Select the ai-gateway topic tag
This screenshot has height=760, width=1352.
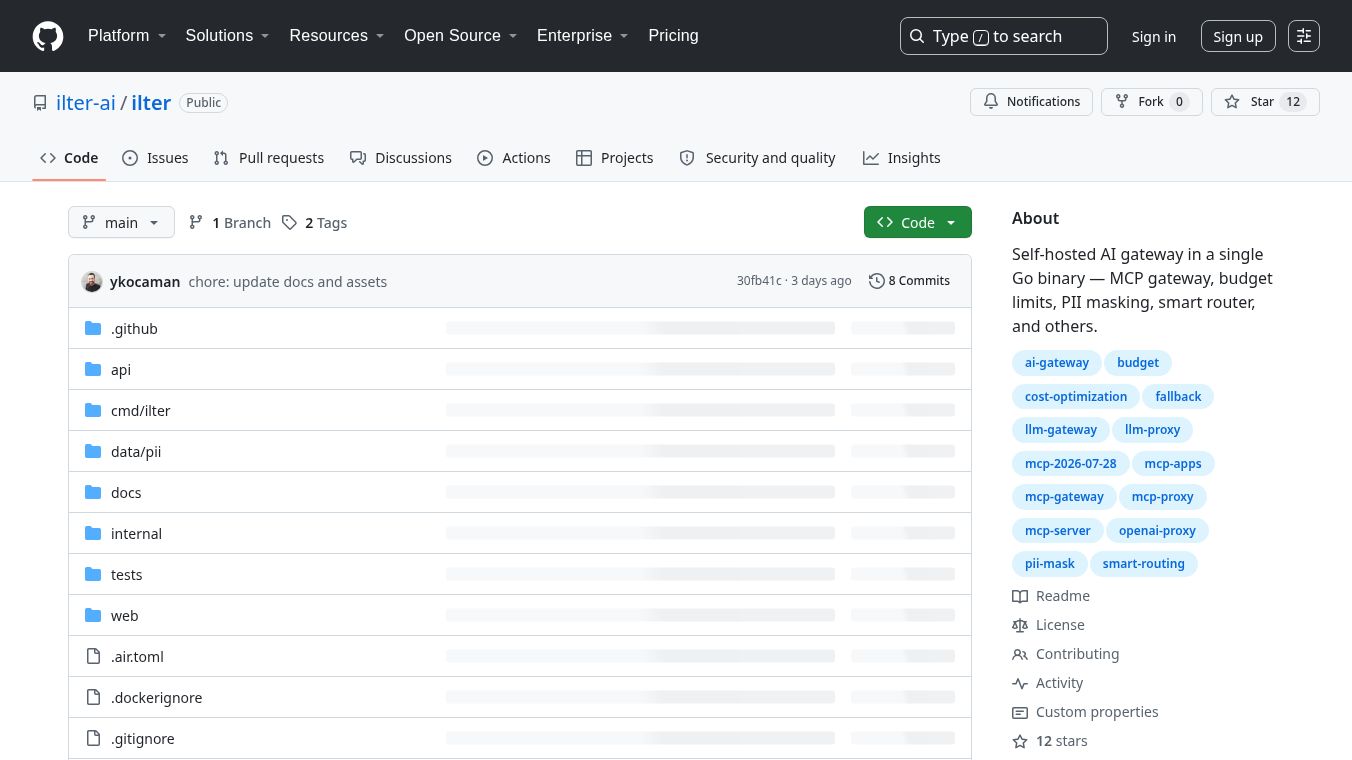pyautogui.click(x=1057, y=363)
